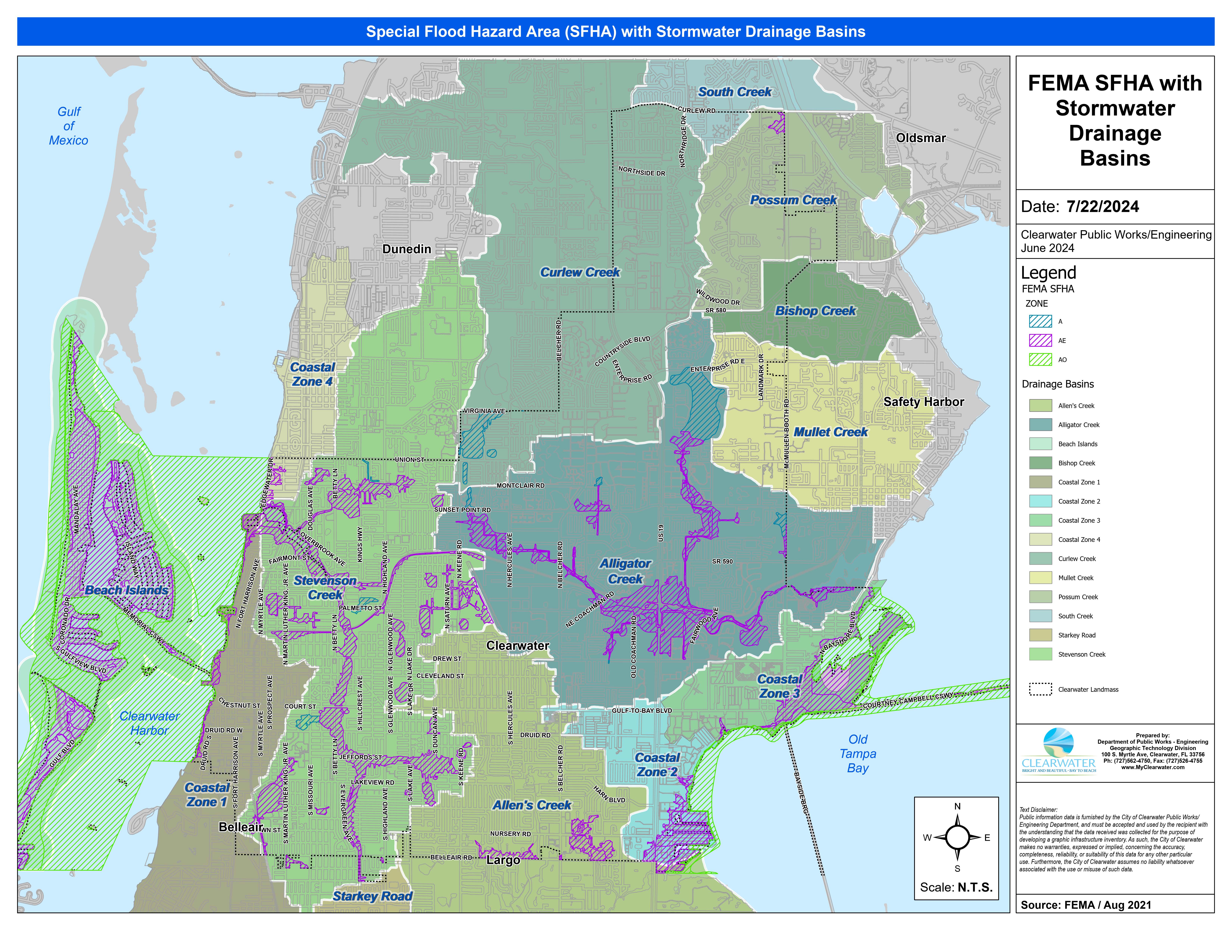1232x952 pixels.
Task: Click the Alligator Creek map label
Action: (x=625, y=571)
